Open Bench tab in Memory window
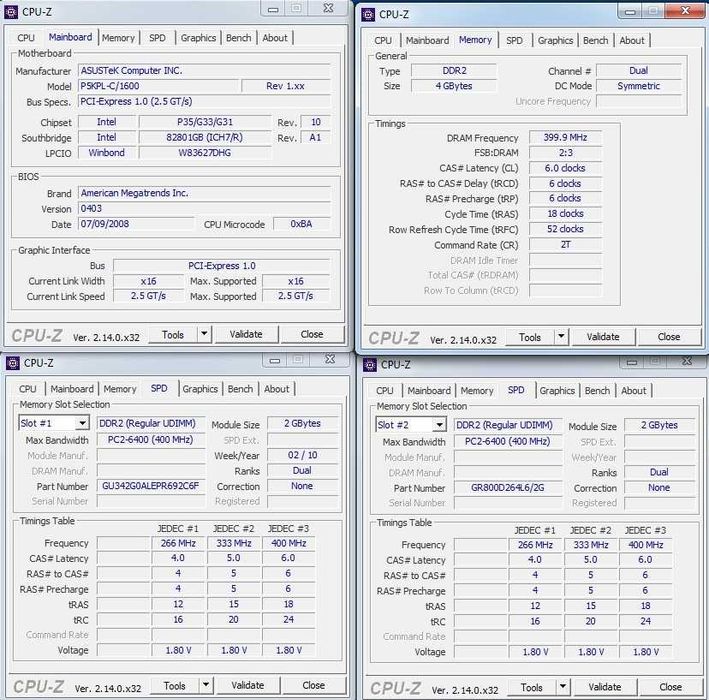This screenshot has width=709, height=700. [x=596, y=41]
